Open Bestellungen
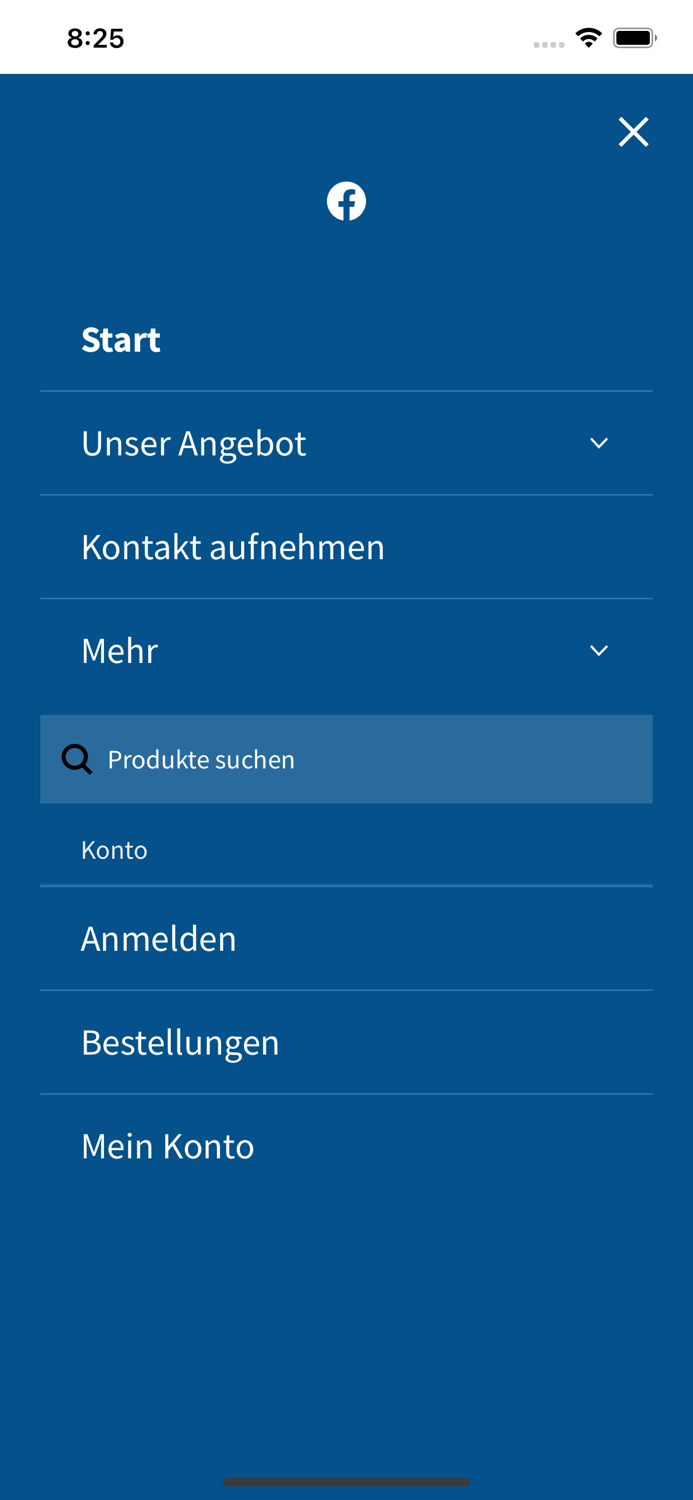693x1500 pixels. pos(181,1042)
